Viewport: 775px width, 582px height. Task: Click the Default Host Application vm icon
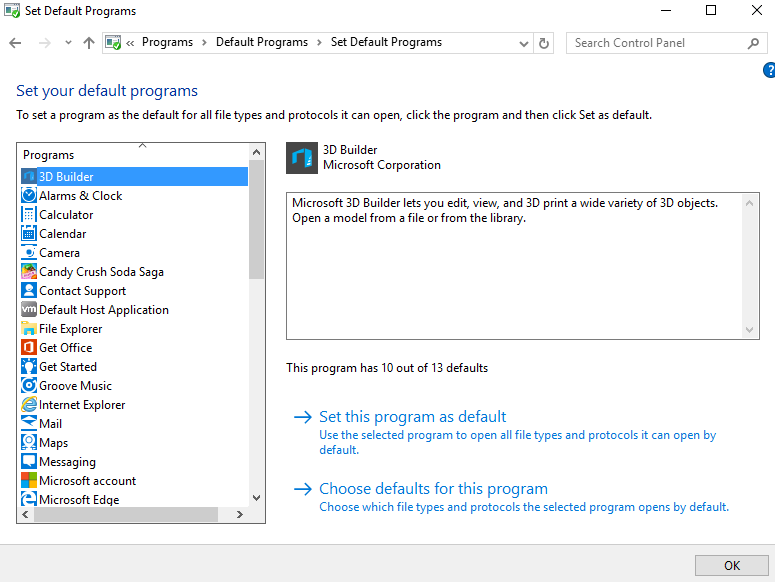tap(29, 310)
